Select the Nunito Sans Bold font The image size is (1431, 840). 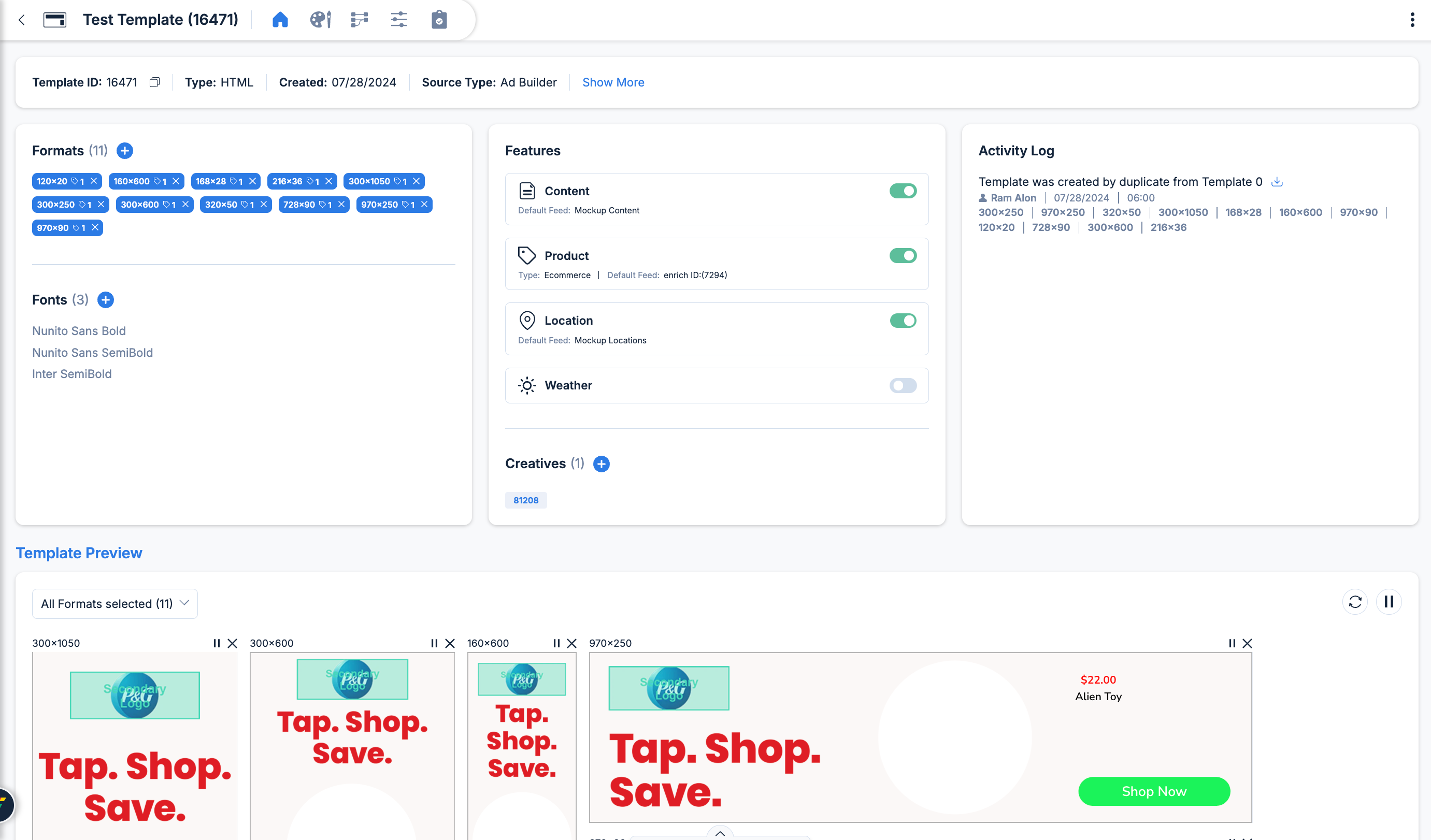[x=79, y=331]
